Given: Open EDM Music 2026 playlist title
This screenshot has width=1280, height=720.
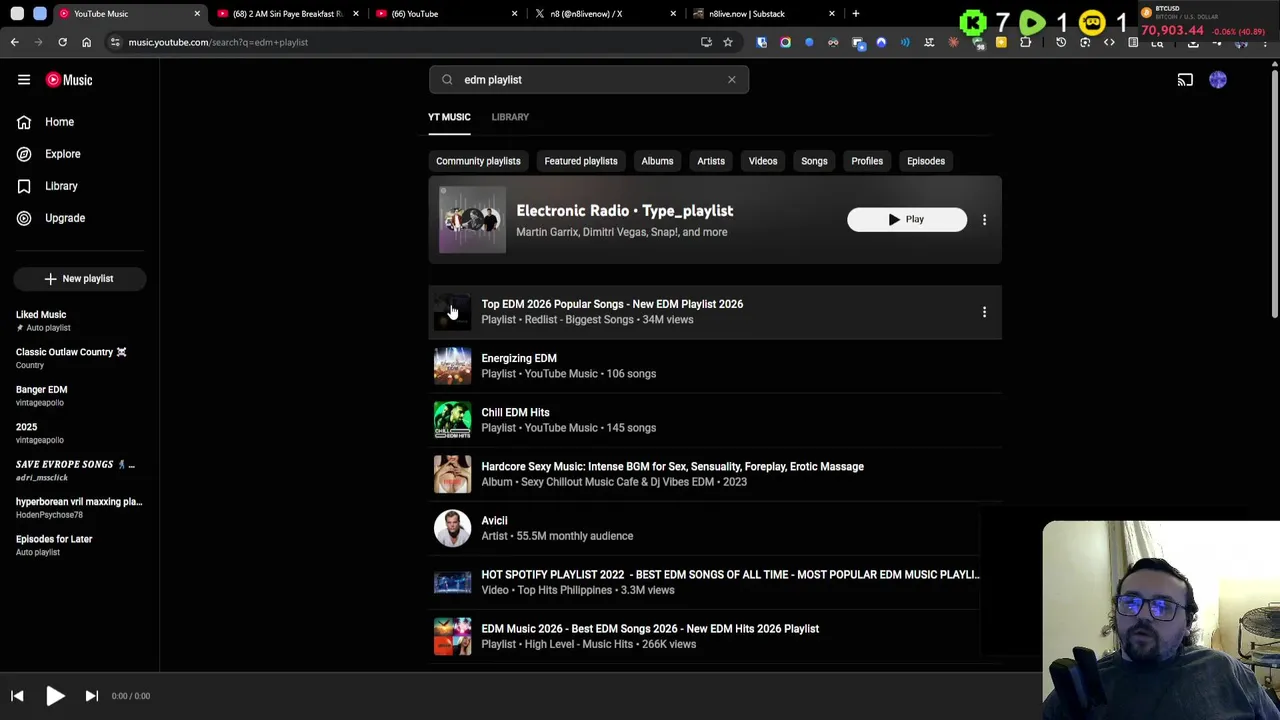Looking at the screenshot, I should point(650,628).
